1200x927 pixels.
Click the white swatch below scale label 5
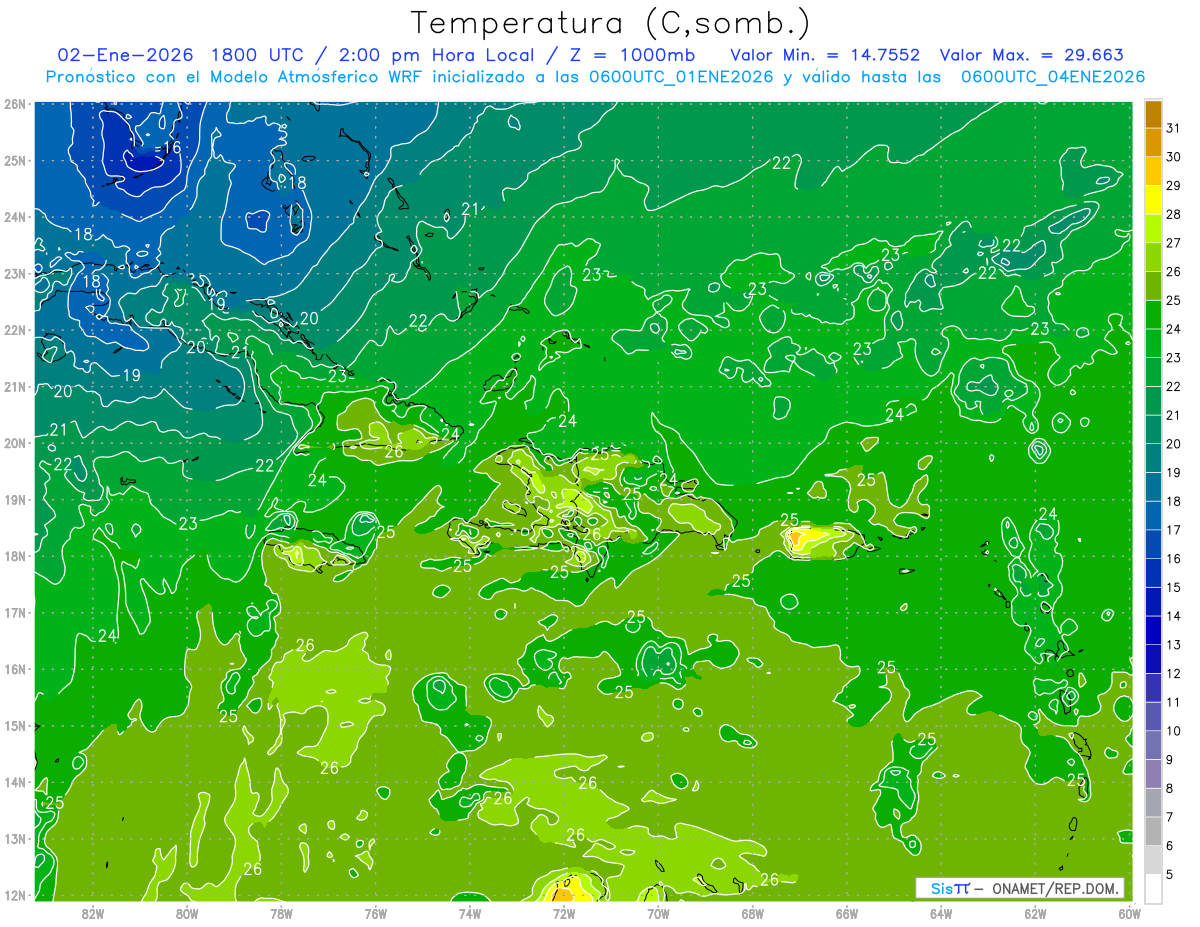[x=1153, y=888]
